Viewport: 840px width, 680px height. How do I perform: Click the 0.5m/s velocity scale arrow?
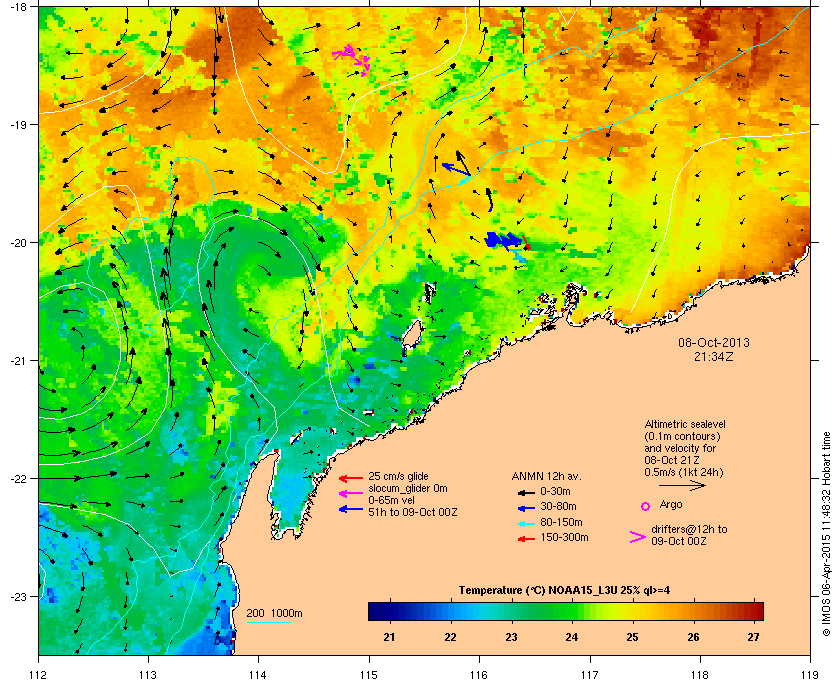(x=682, y=486)
